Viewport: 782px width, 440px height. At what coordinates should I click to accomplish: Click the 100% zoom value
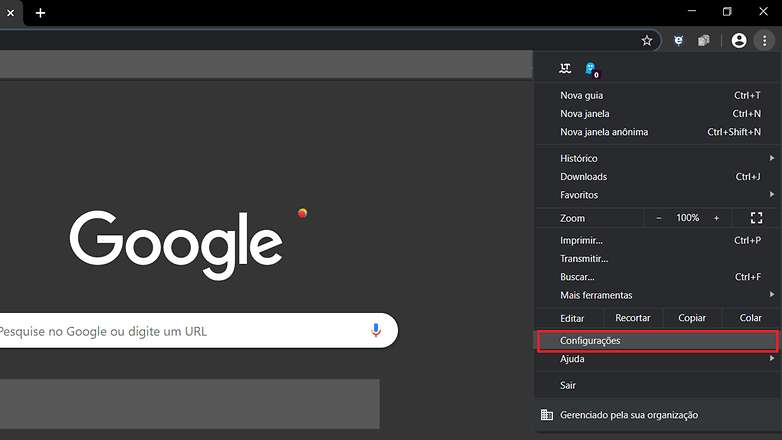point(687,218)
